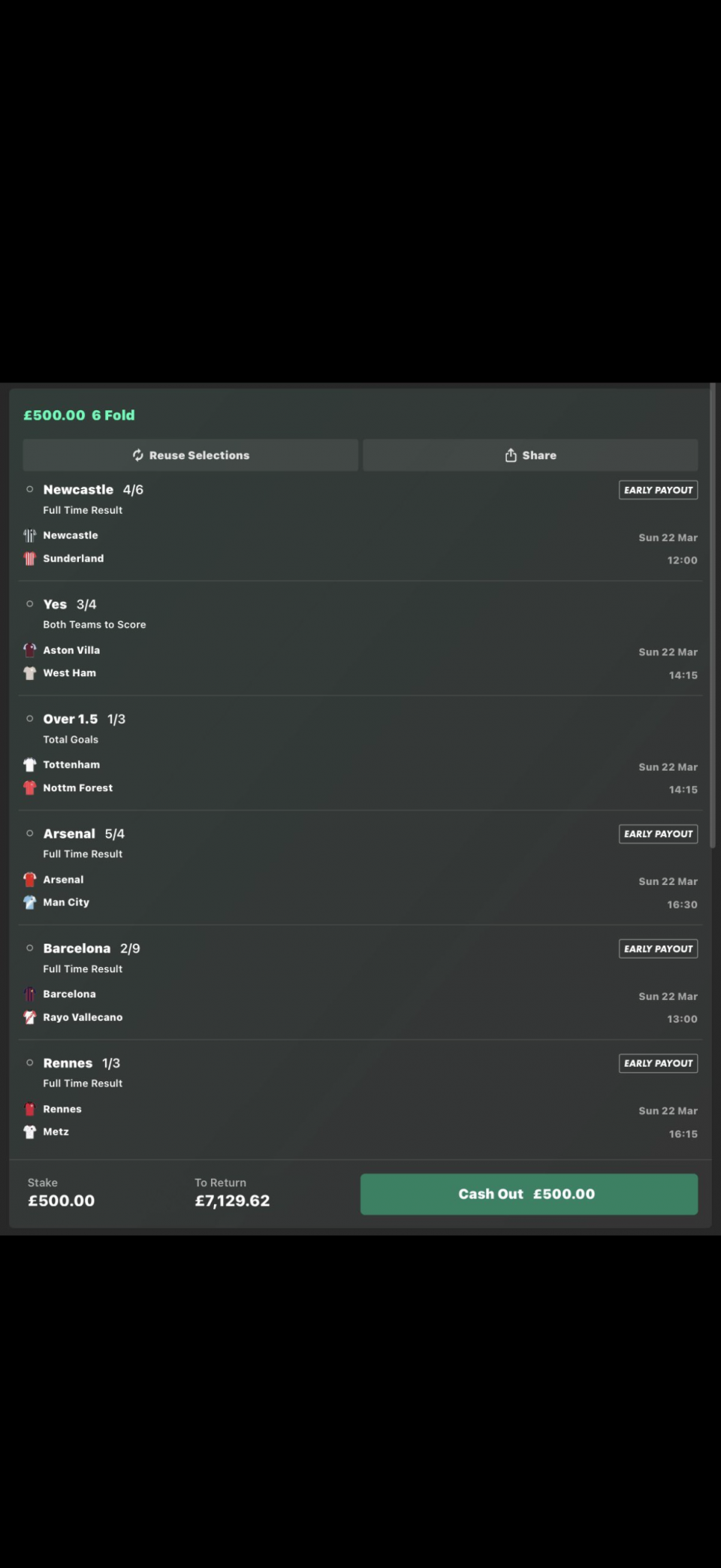The image size is (721, 1568).
Task: Click the Barcelona shirt icon
Action: tap(30, 995)
